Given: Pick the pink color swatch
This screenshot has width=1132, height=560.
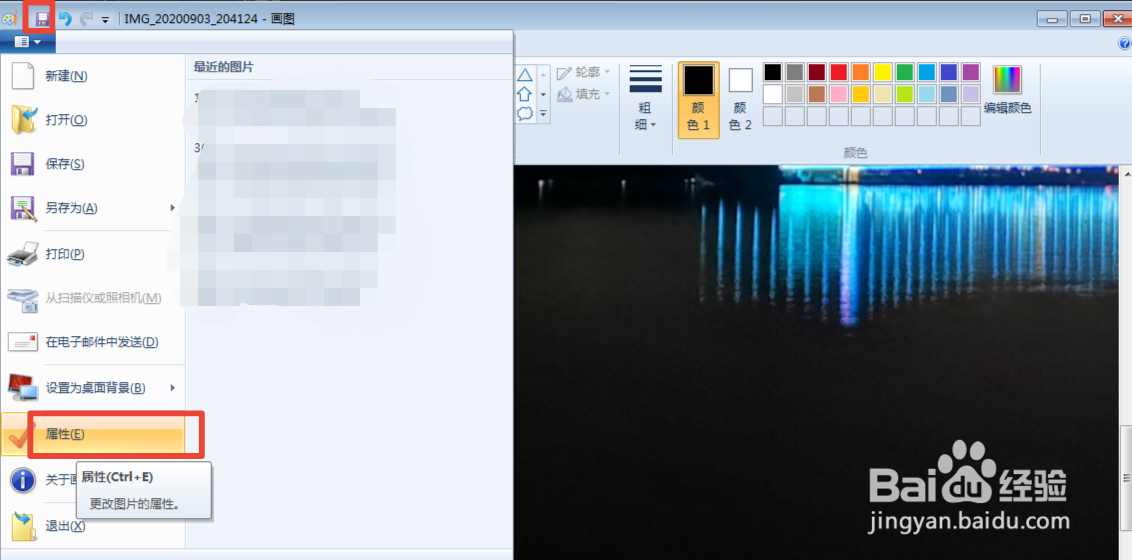Looking at the screenshot, I should [839, 94].
